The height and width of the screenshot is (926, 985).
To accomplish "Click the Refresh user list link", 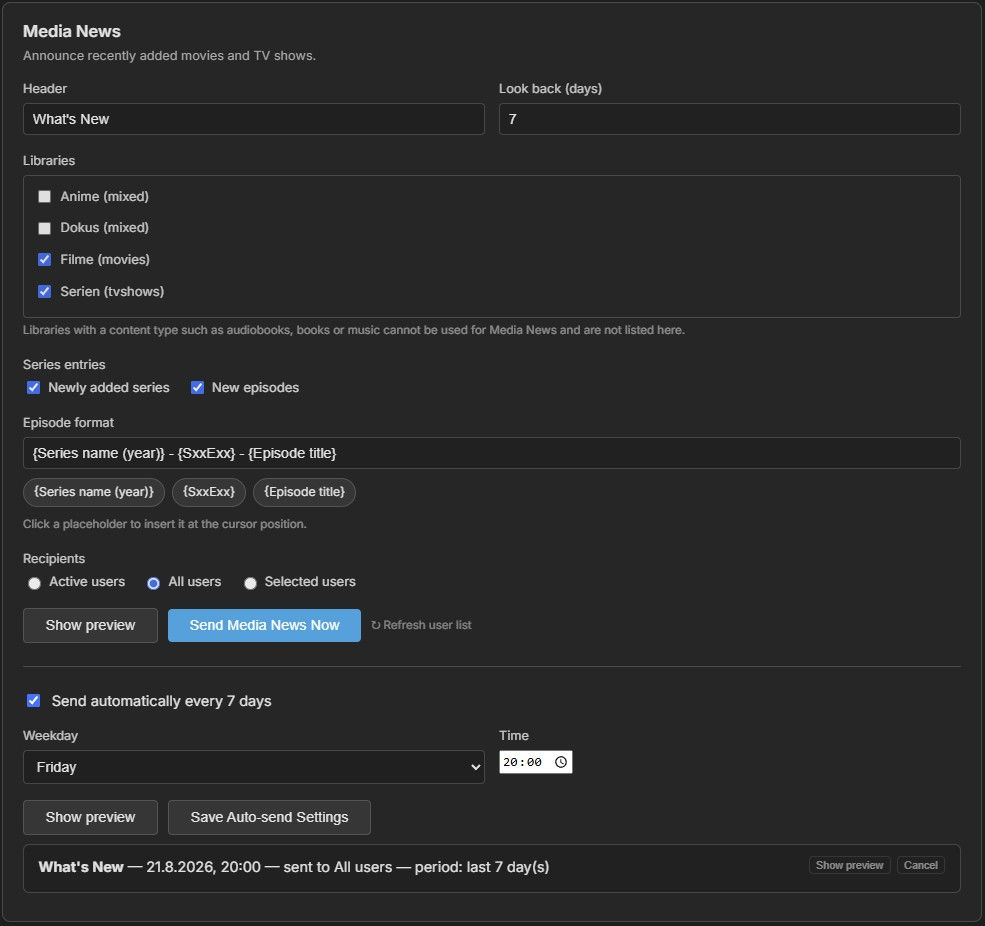I will point(421,625).
